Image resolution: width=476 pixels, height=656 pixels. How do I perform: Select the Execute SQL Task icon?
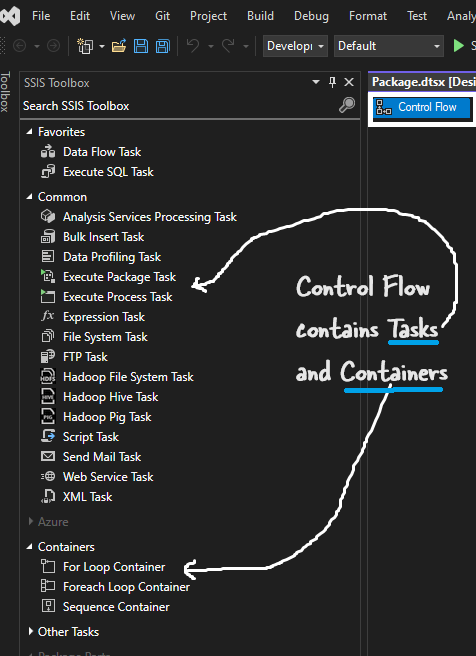48,172
